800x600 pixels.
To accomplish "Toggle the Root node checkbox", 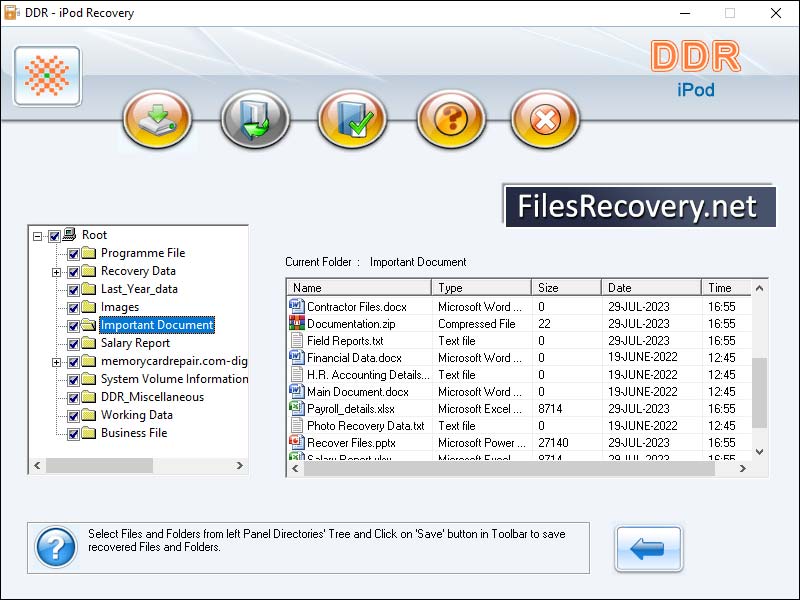I will pos(52,235).
